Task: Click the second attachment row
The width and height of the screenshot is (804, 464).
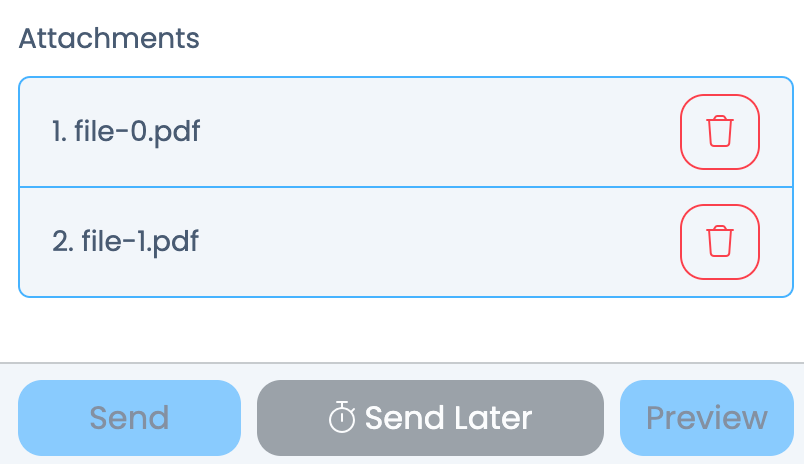Action: pyautogui.click(x=406, y=242)
